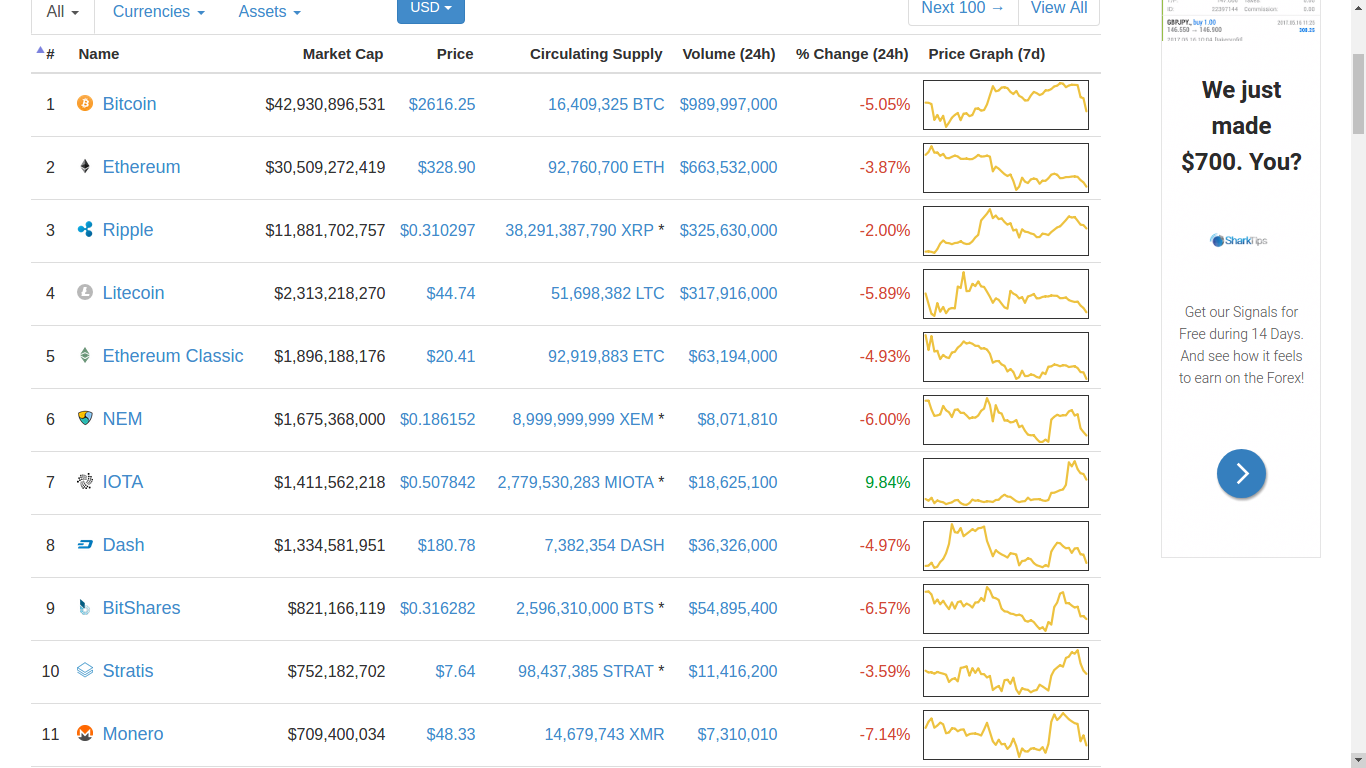This screenshot has height=768, width=1366.
Task: Open the Litecoin name link
Action: pyautogui.click(x=133, y=293)
